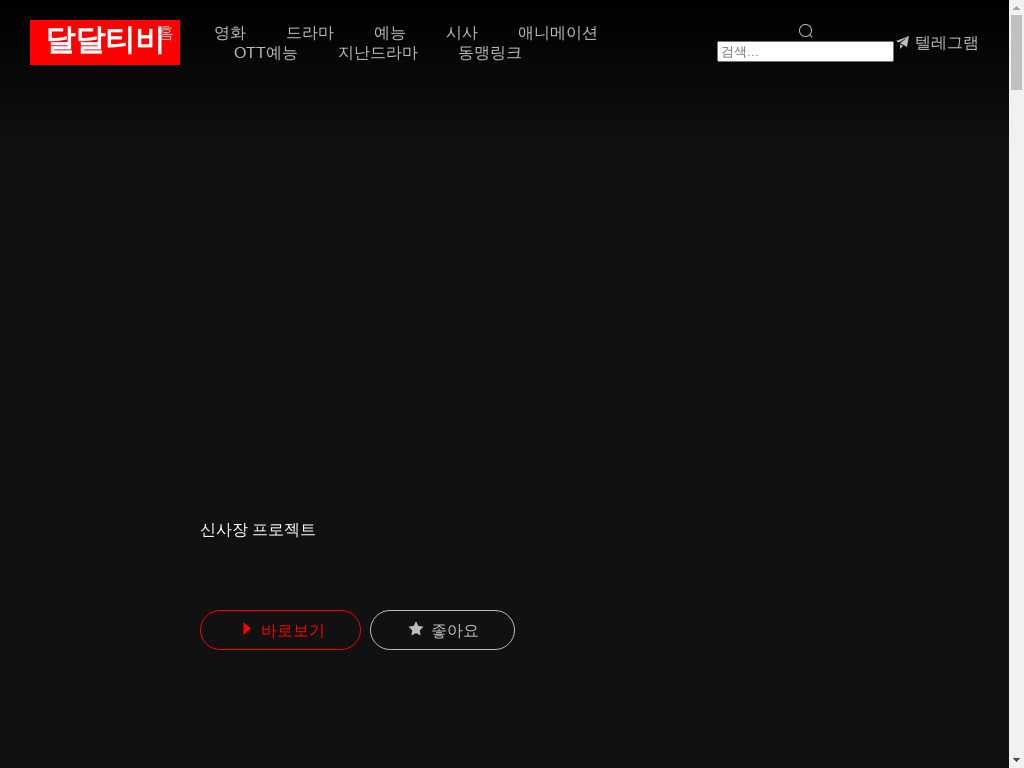Viewport: 1024px width, 768px height.
Task: Click the magnifying glass search icon
Action: tap(806, 31)
